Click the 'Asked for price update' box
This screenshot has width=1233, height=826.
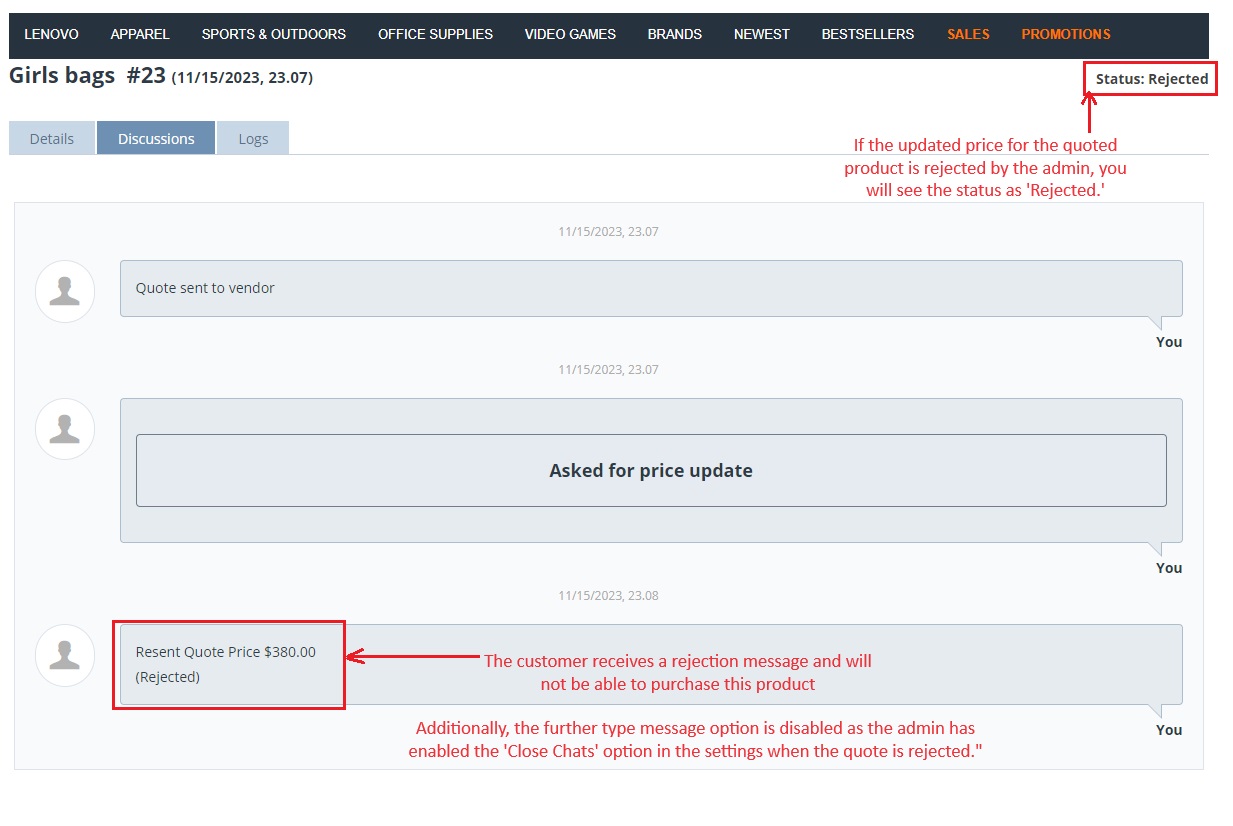651,470
